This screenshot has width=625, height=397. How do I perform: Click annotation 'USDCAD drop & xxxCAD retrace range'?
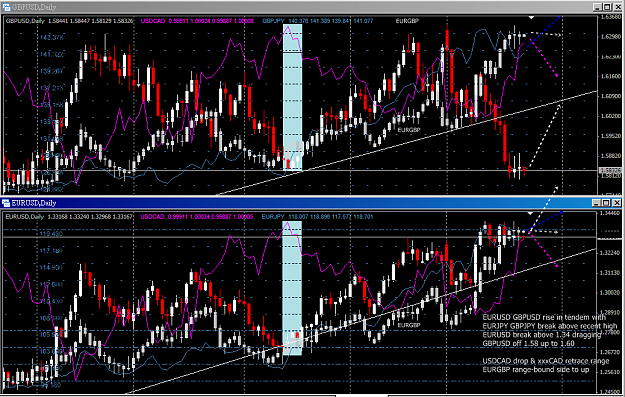(546, 361)
